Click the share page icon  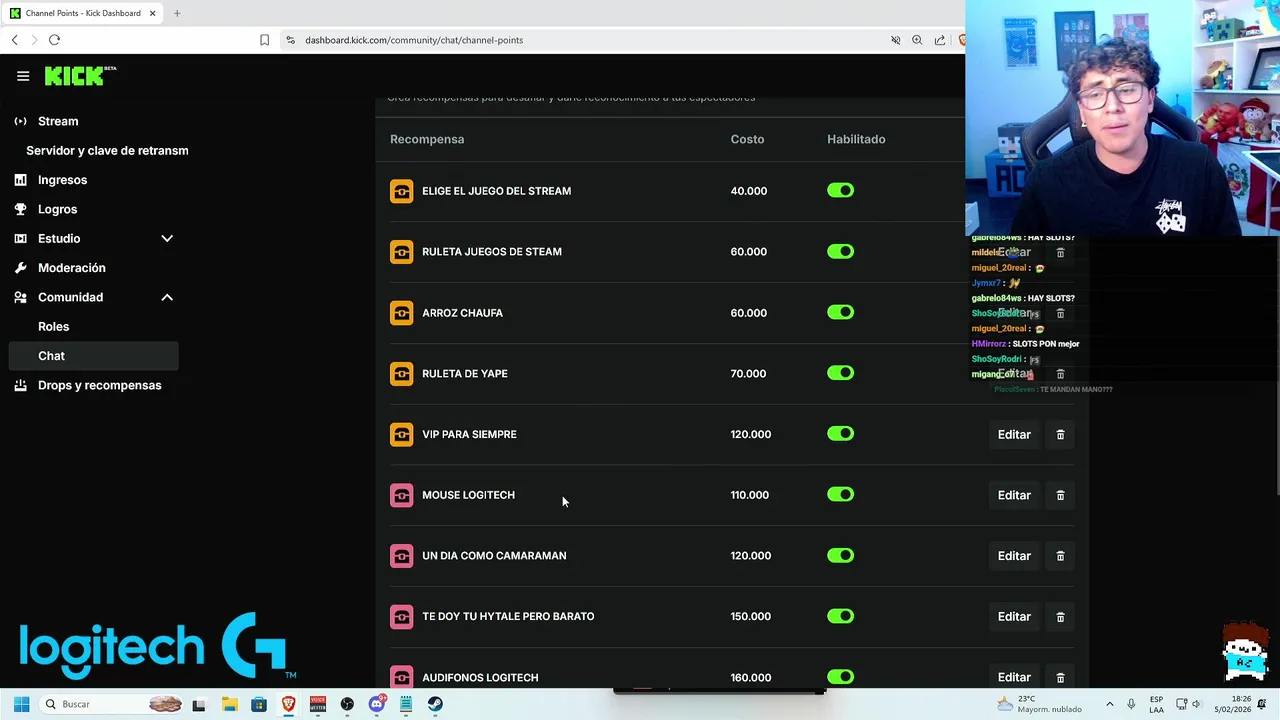point(940,40)
